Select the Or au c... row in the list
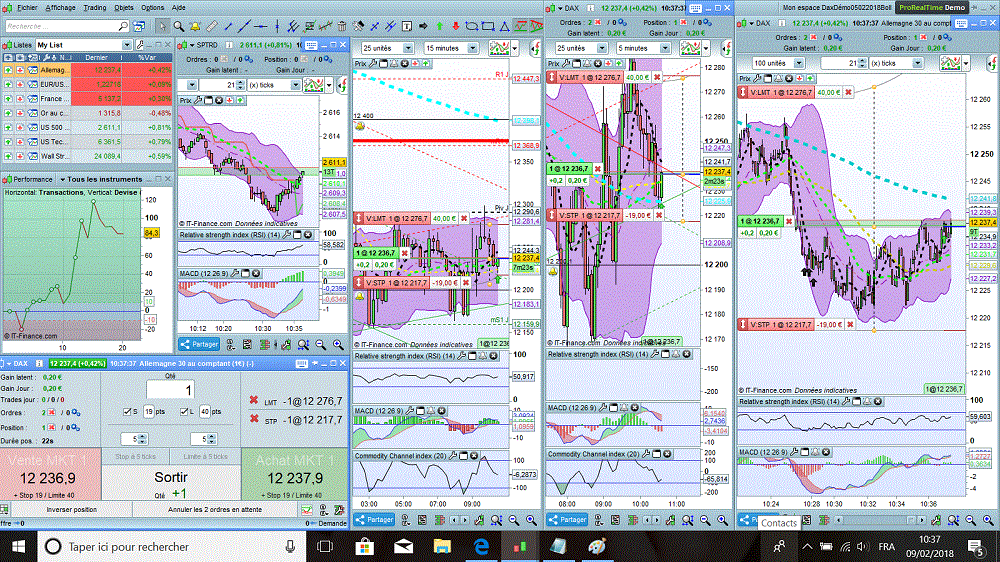This screenshot has width=1000, height=562. coord(86,113)
